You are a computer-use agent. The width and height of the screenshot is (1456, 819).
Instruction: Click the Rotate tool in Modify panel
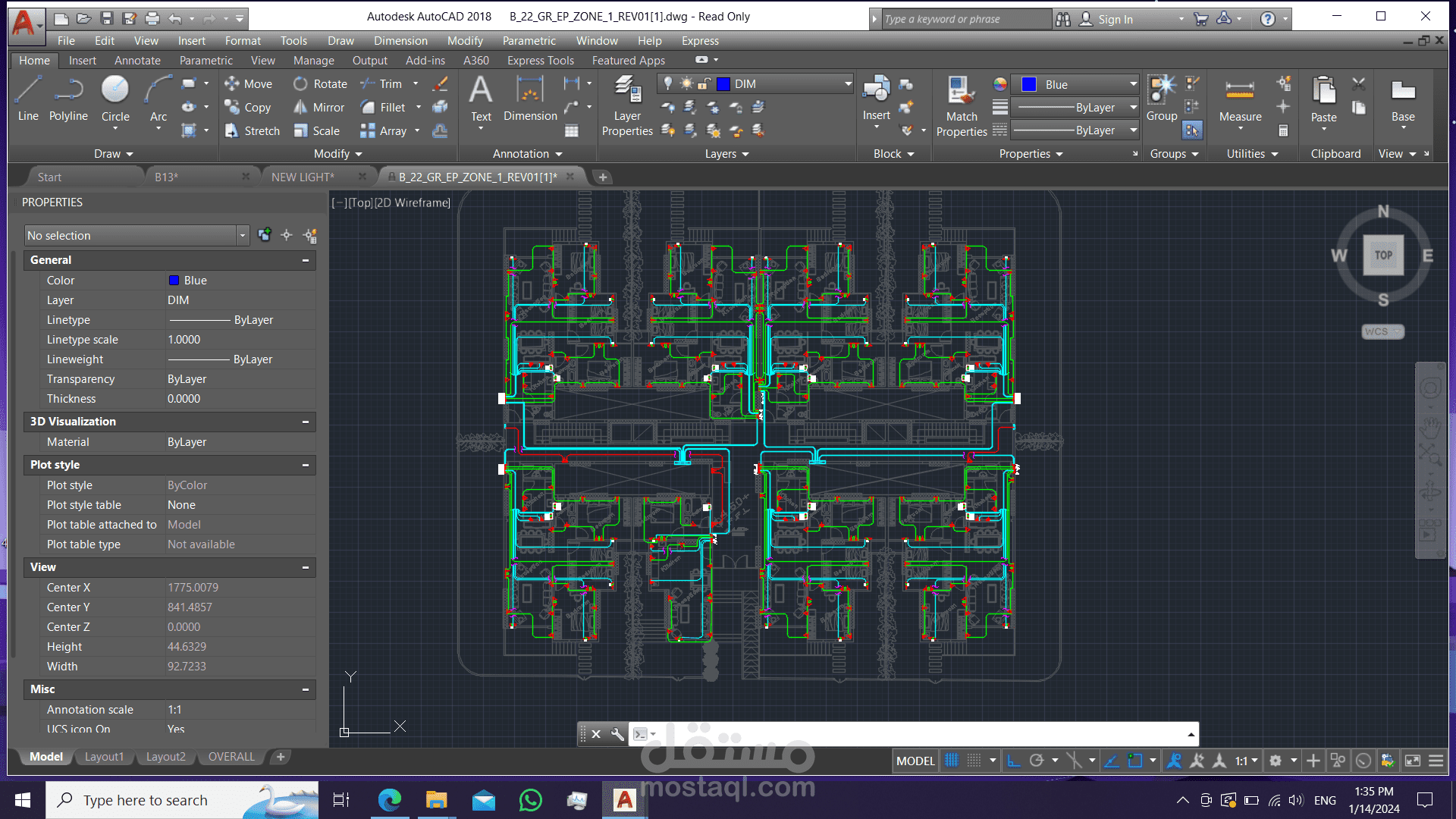(x=321, y=84)
